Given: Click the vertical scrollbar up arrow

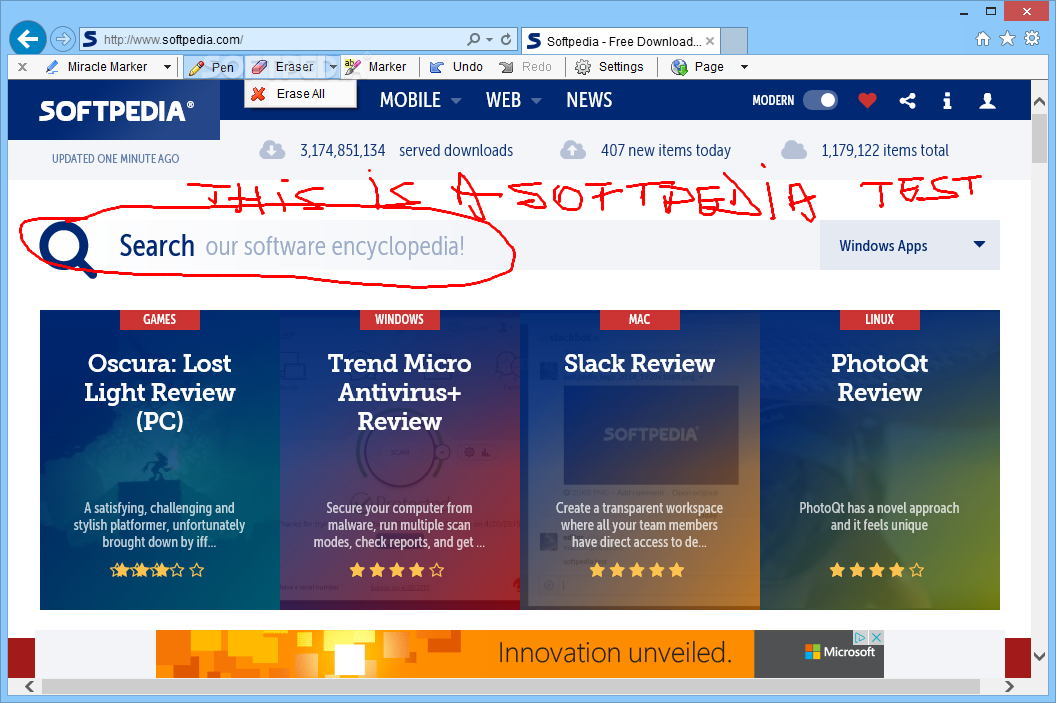Looking at the screenshot, I should pos(1039,102).
